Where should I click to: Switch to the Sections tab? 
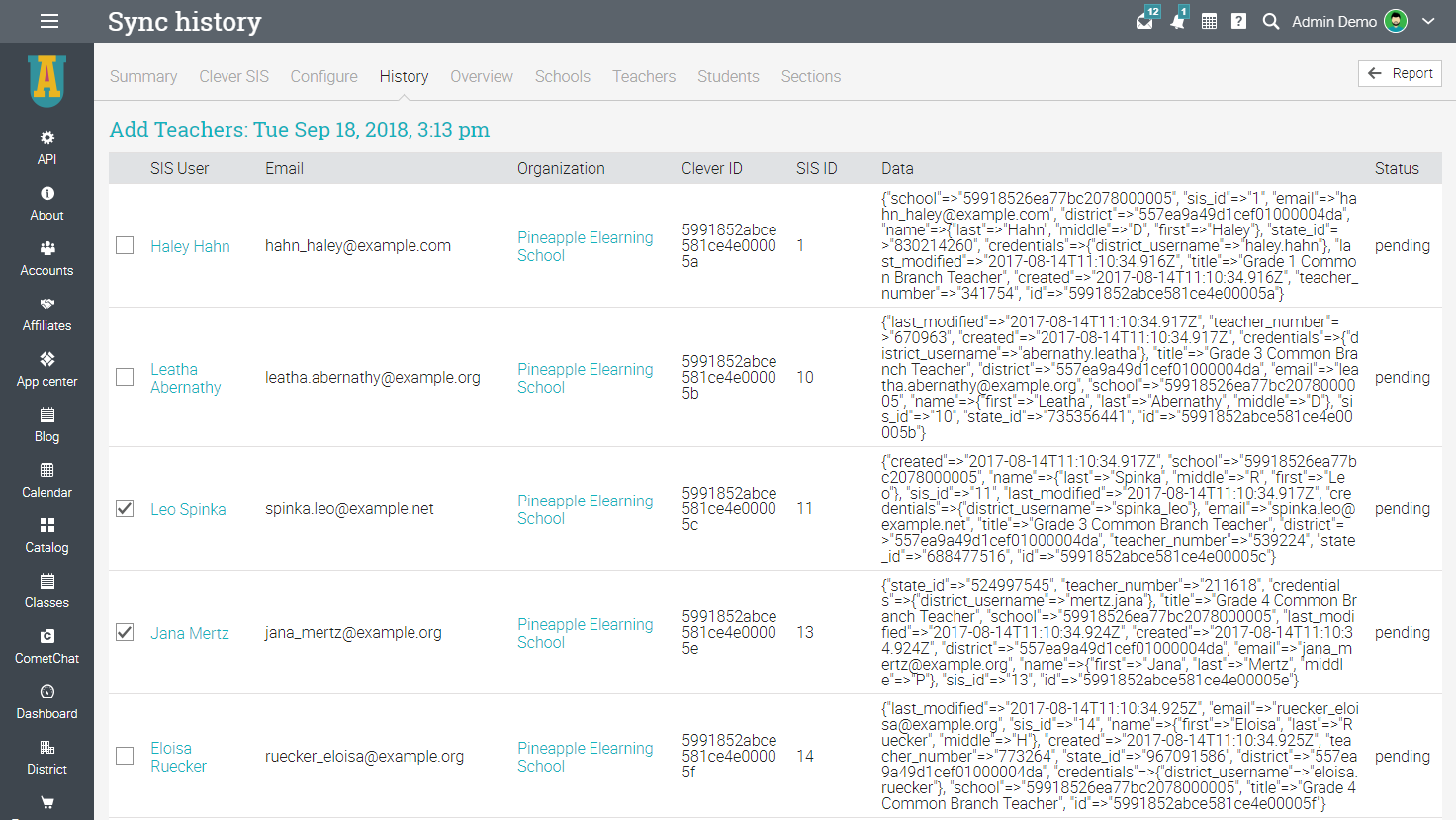[810, 76]
